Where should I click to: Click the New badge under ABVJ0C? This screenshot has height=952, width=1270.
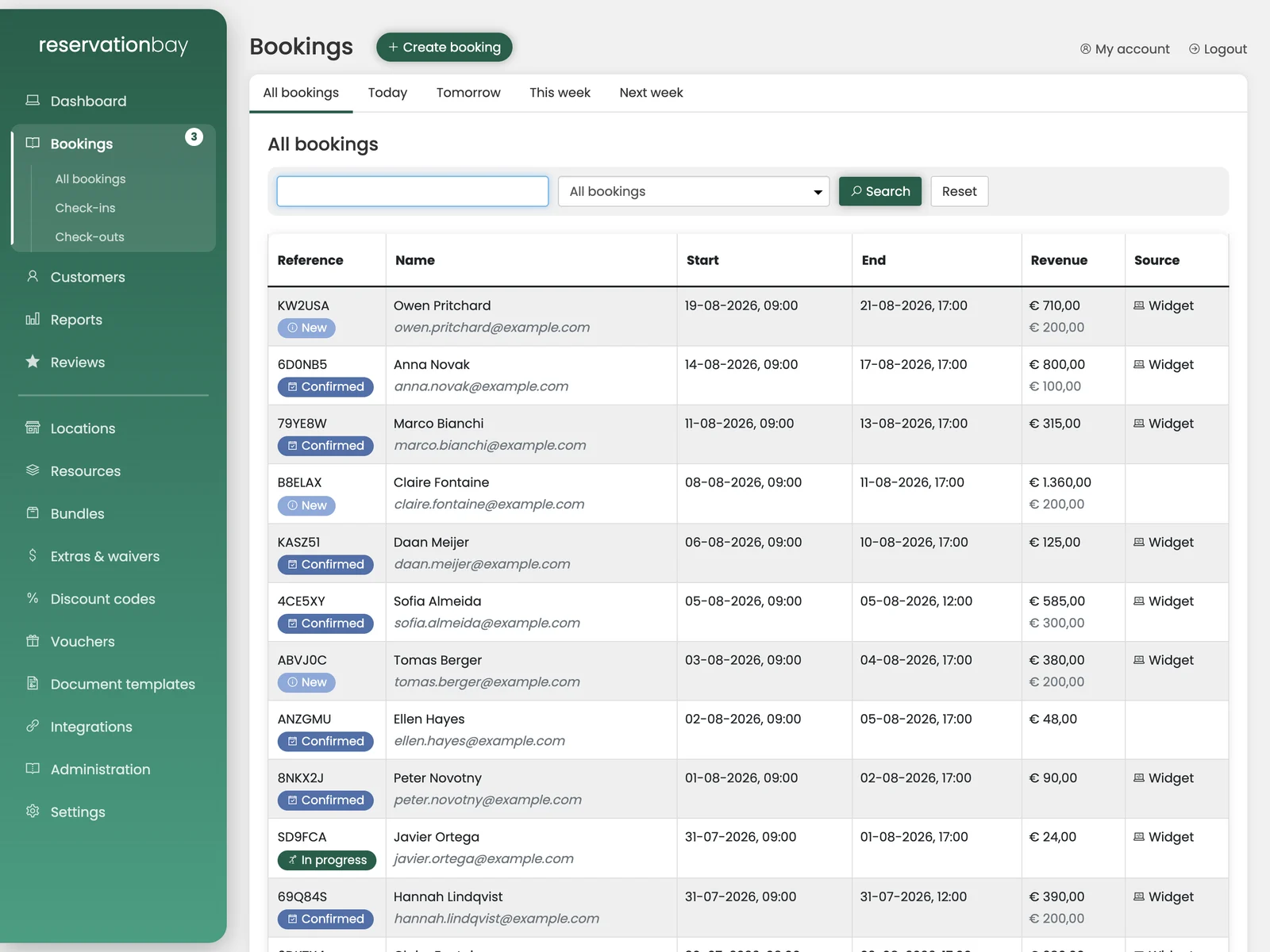pos(306,682)
